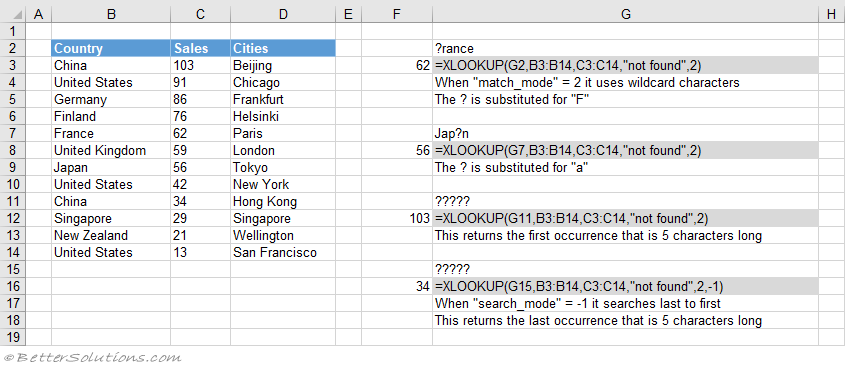Select the cell with ?rance

pos(625,48)
